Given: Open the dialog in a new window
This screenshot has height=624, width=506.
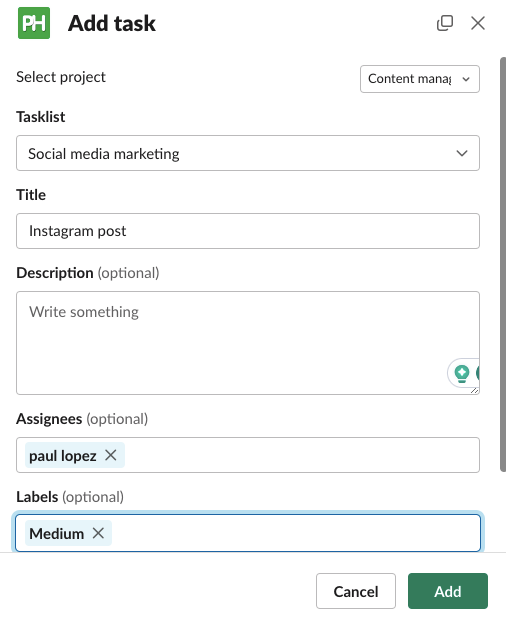Looking at the screenshot, I should [445, 23].
